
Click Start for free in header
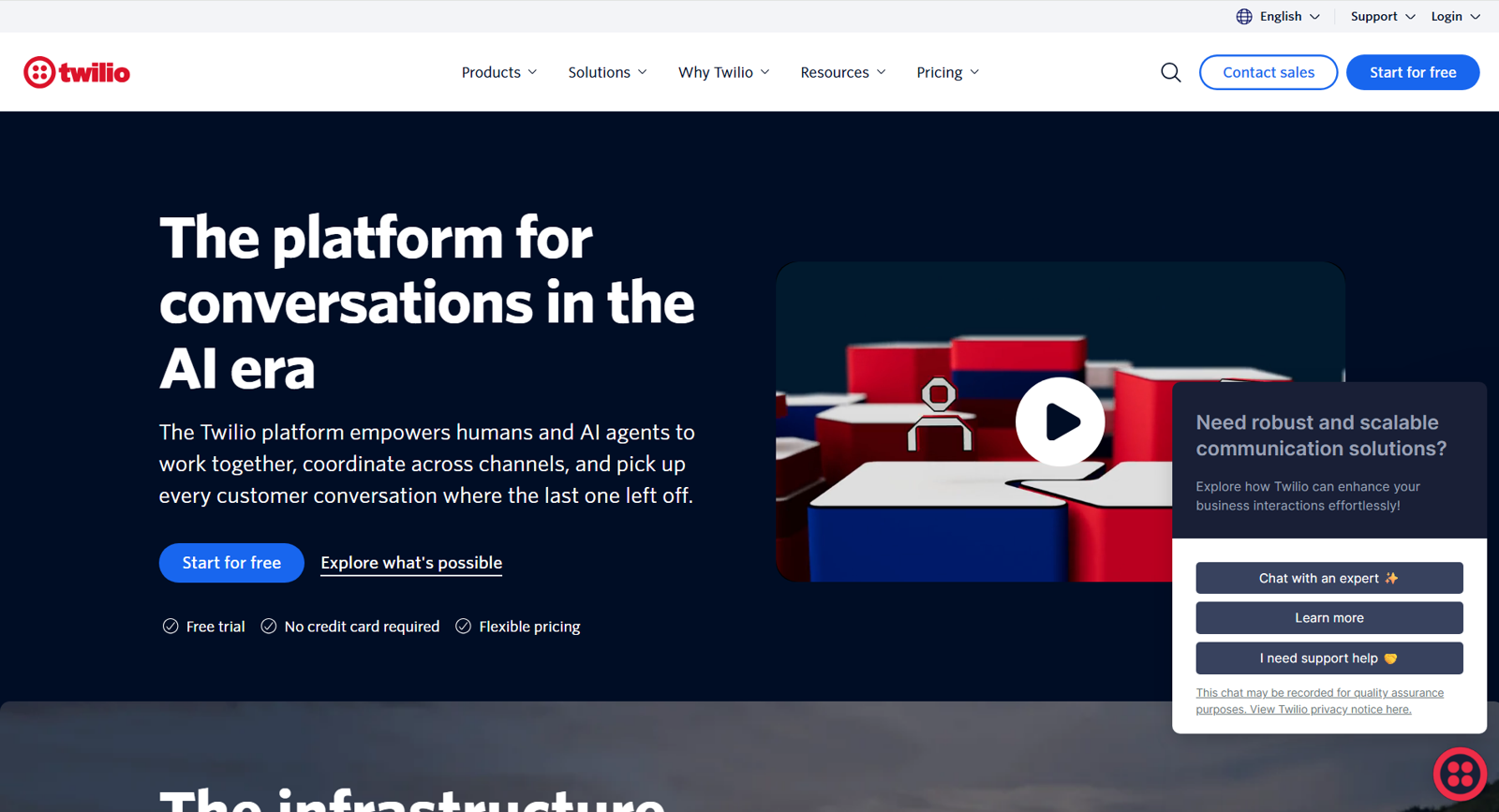pos(1413,72)
